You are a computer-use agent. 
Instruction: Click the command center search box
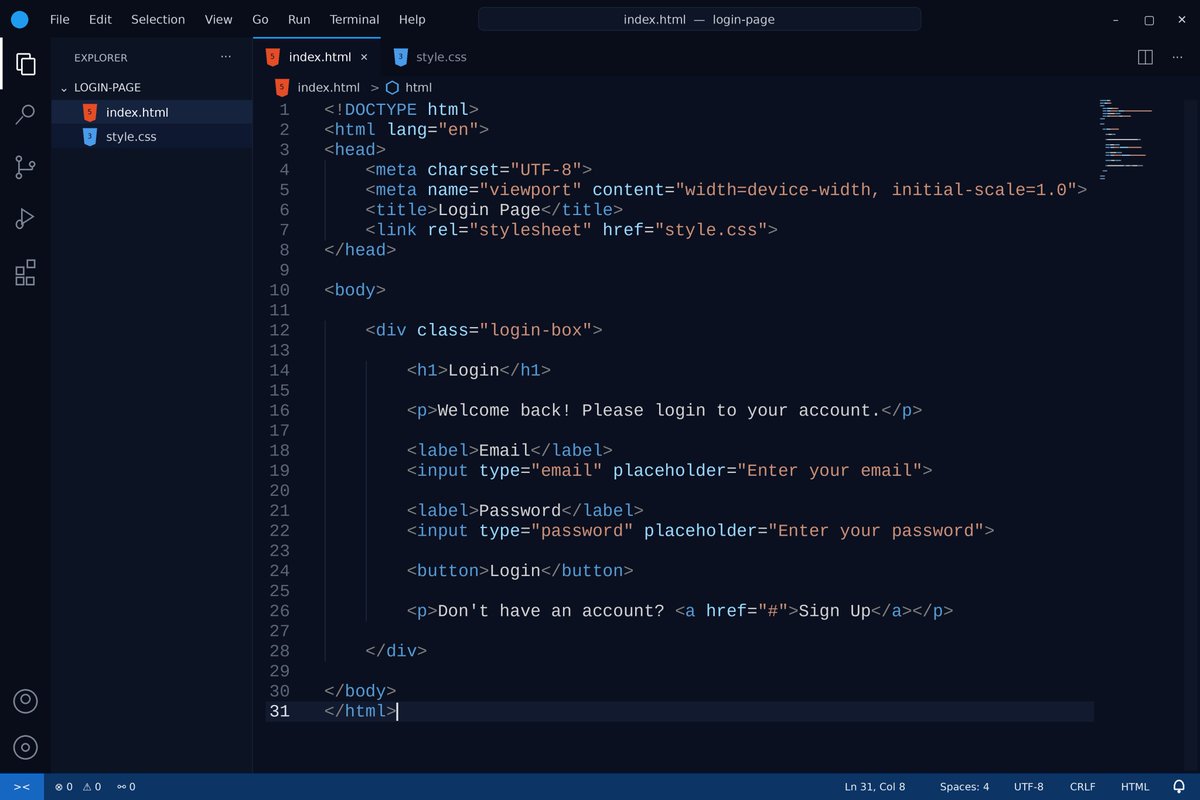click(699, 19)
